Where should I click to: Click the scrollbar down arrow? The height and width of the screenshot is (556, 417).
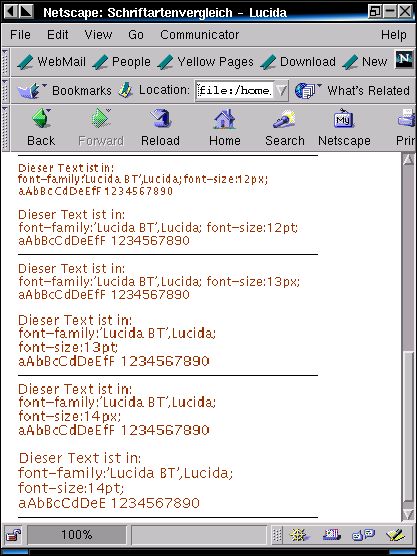point(409,515)
